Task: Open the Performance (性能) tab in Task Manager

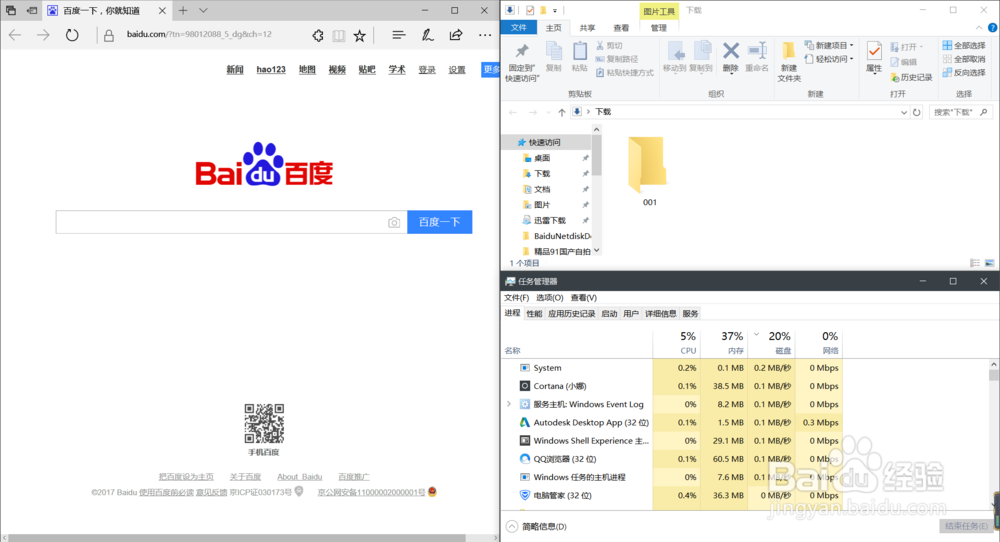Action: coord(534,314)
